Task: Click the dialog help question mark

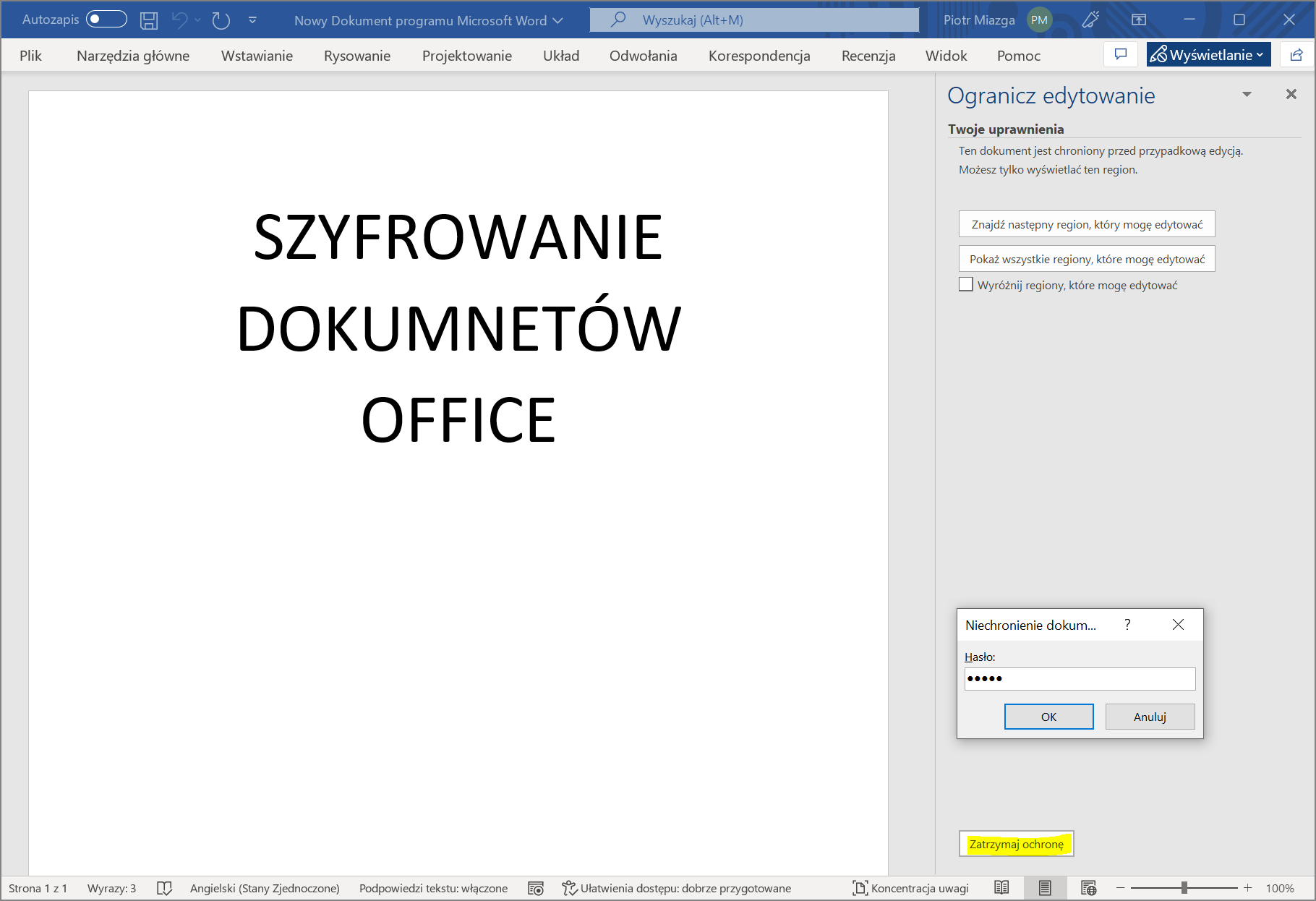Action: [x=1127, y=625]
